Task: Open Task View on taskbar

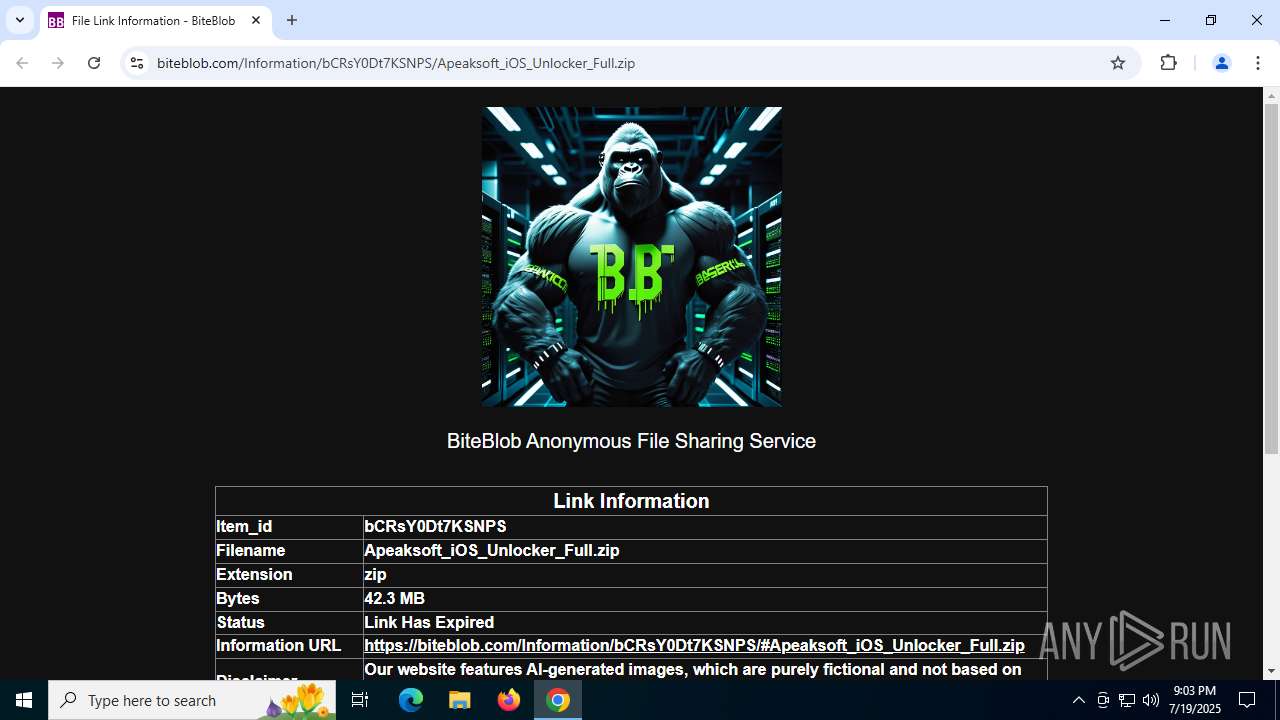Action: coord(360,700)
